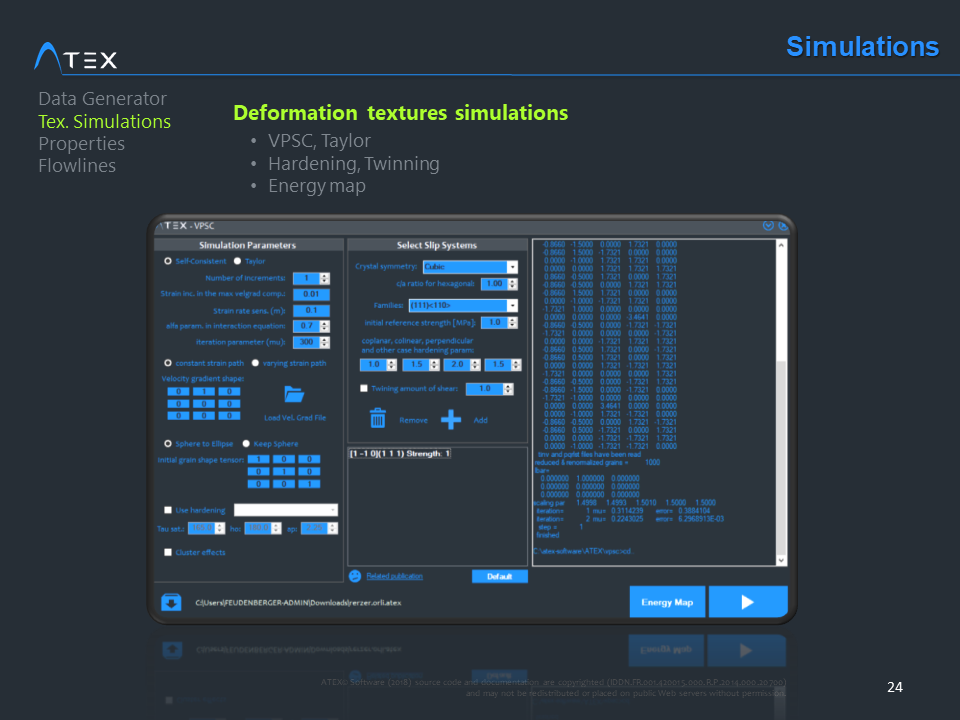This screenshot has width=960, height=720.
Task: Choose varying strain path option
Action: (x=255, y=363)
